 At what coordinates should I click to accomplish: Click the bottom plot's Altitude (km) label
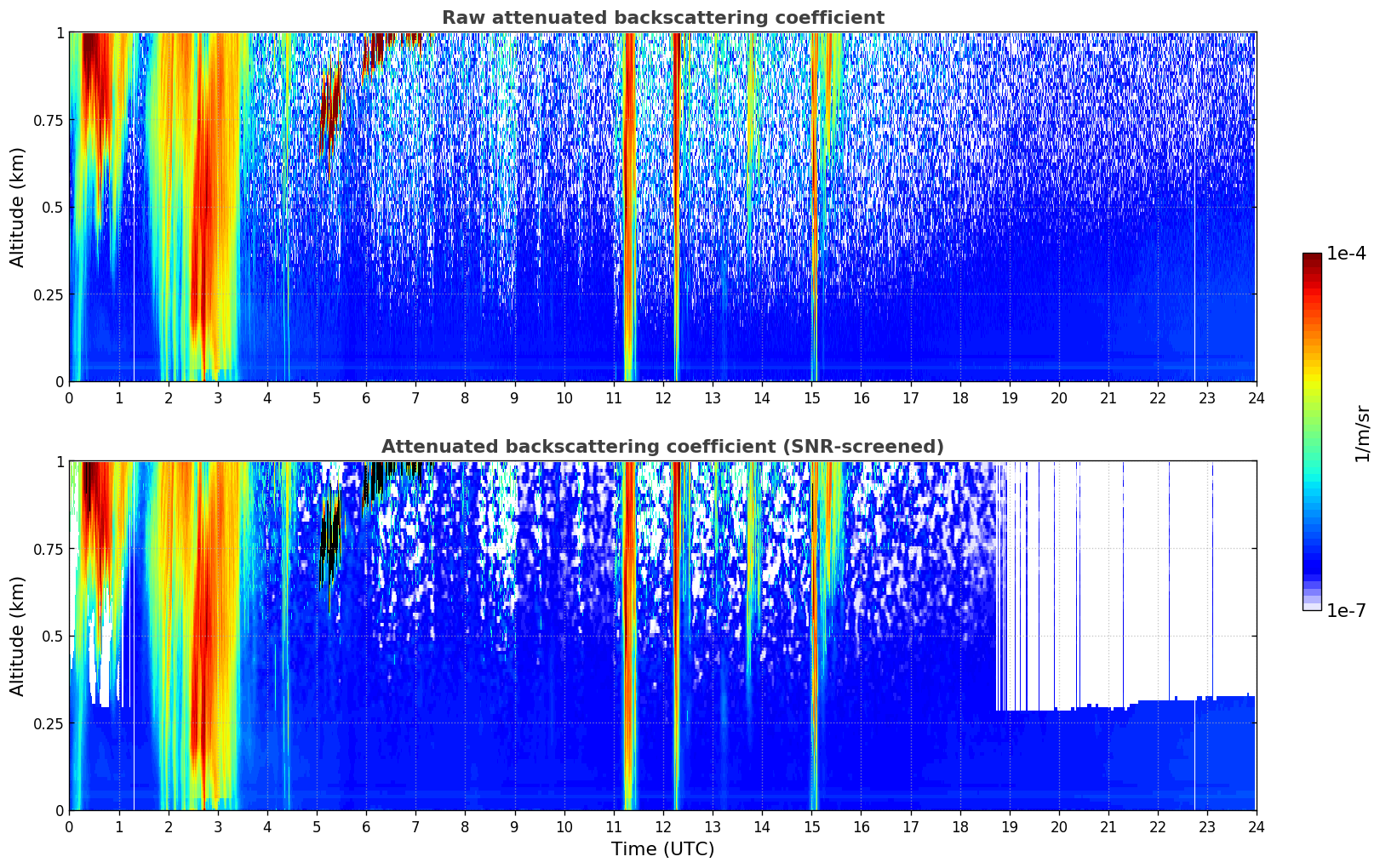18,636
